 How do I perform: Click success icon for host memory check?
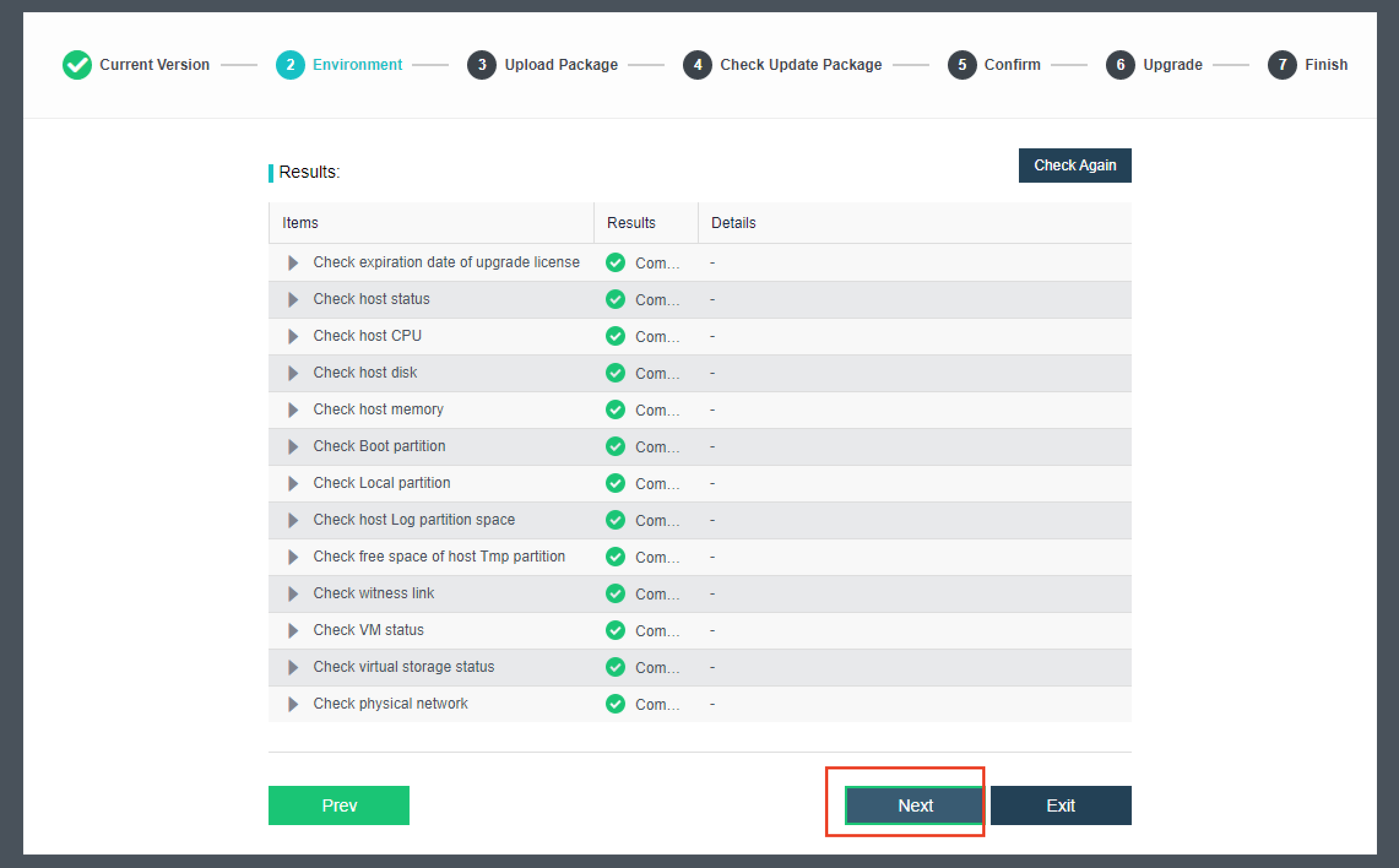click(x=616, y=409)
